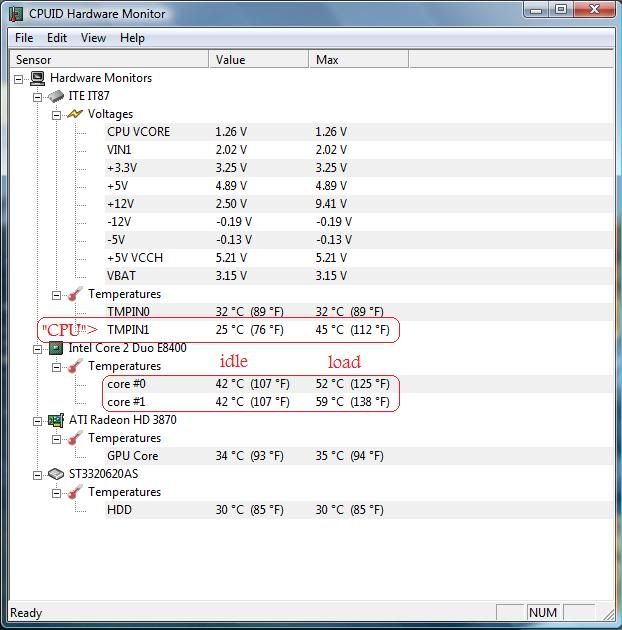Select the +5V VCCH row
This screenshot has height=630, width=622.
[x=359, y=258]
